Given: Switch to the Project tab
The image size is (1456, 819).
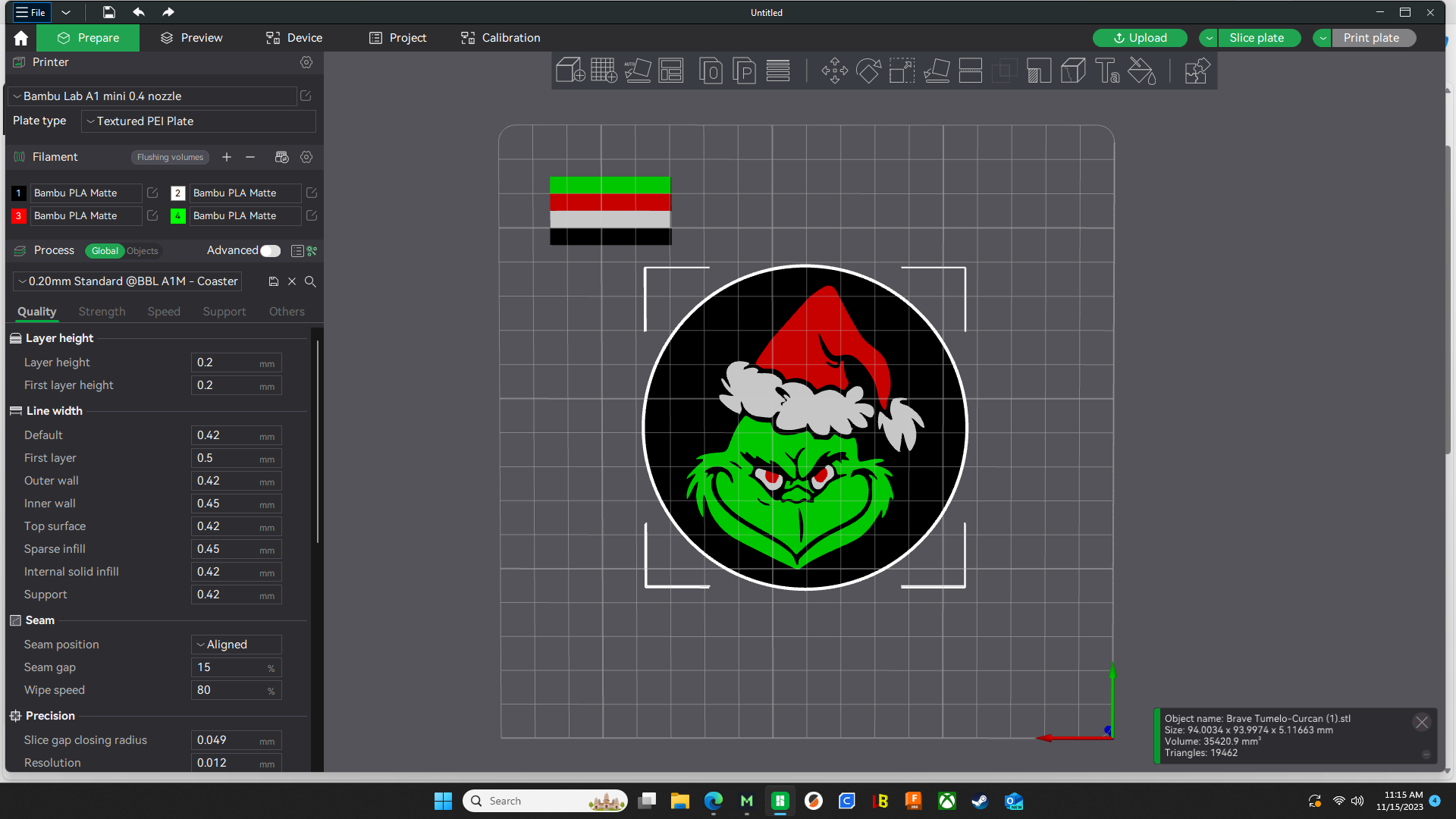Looking at the screenshot, I should click(397, 38).
